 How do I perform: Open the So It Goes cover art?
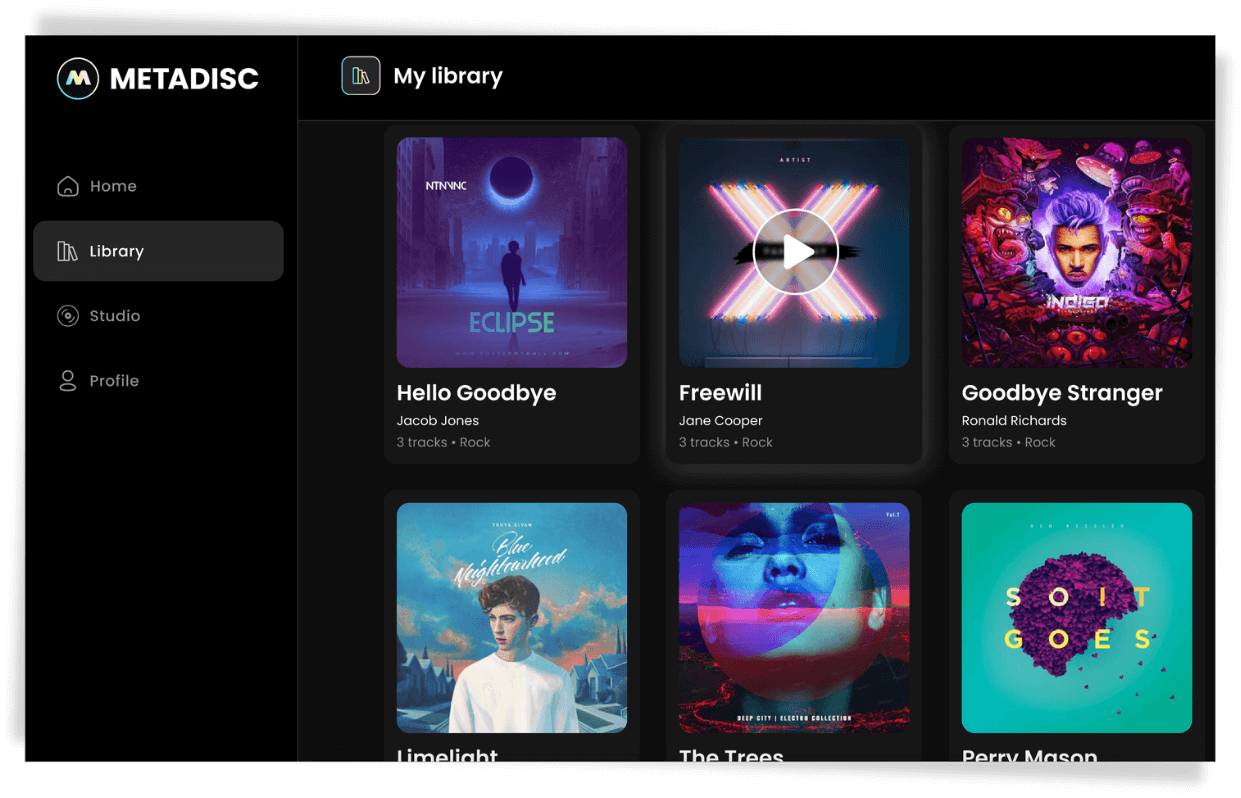coord(1077,618)
